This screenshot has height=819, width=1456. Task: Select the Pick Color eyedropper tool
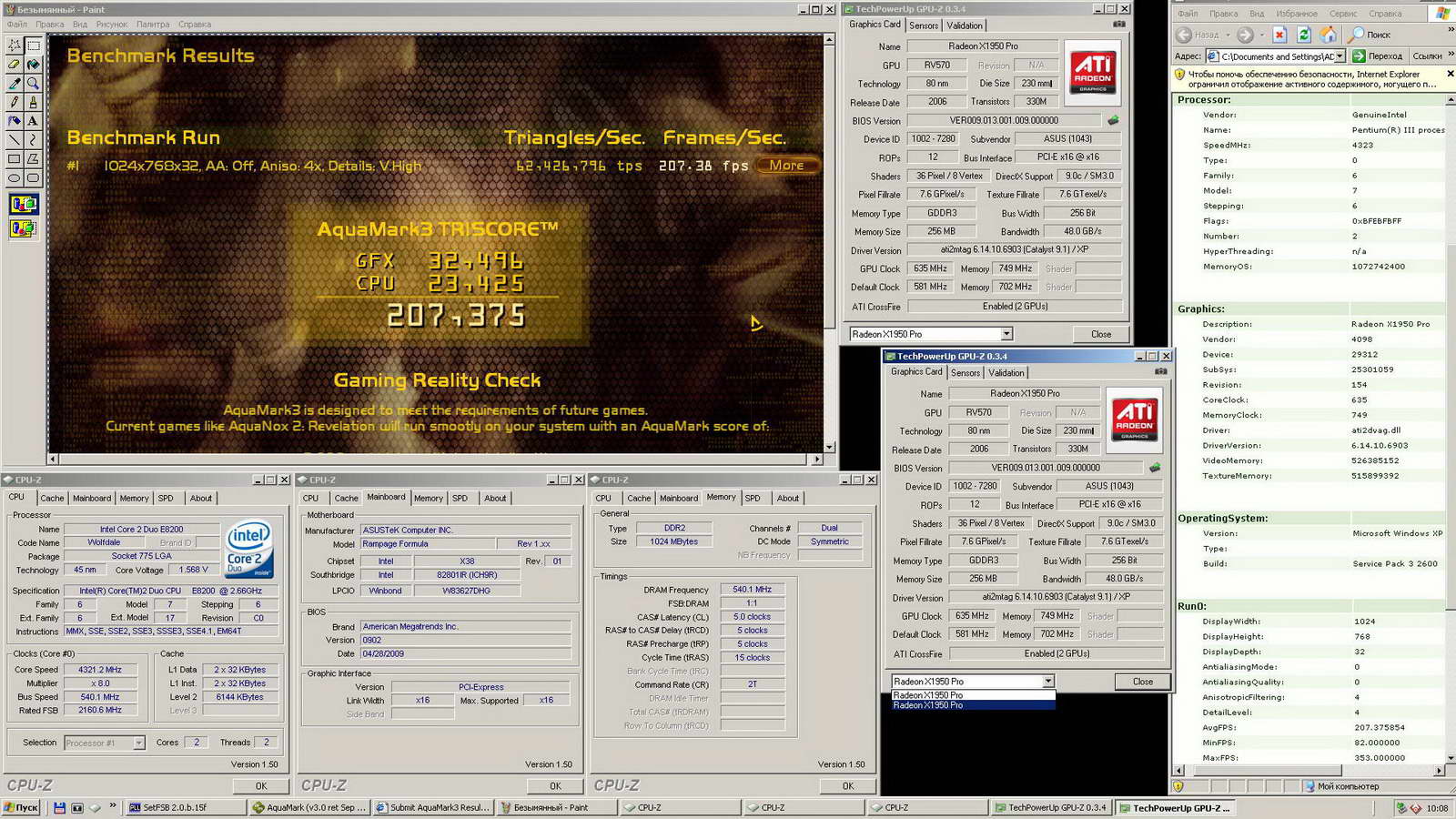click(15, 83)
